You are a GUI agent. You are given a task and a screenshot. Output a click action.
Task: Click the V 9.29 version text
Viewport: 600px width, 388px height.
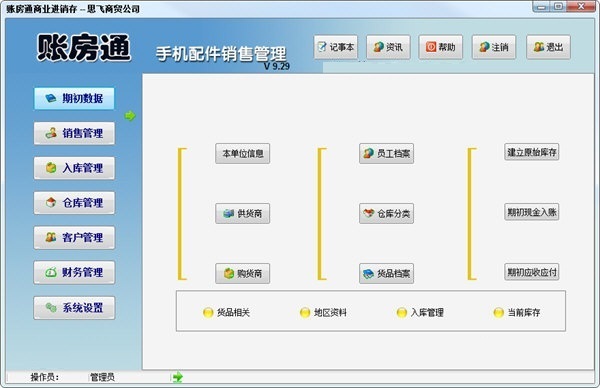click(277, 66)
